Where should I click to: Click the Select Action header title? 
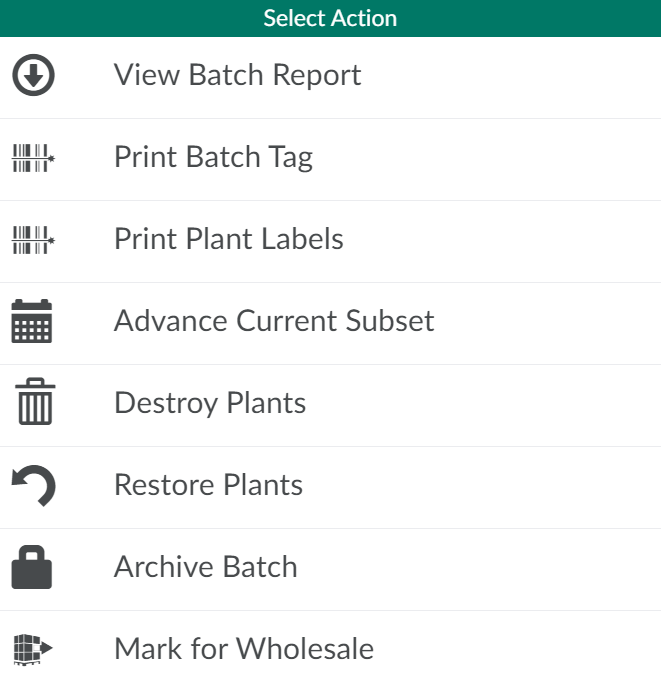[330, 18]
